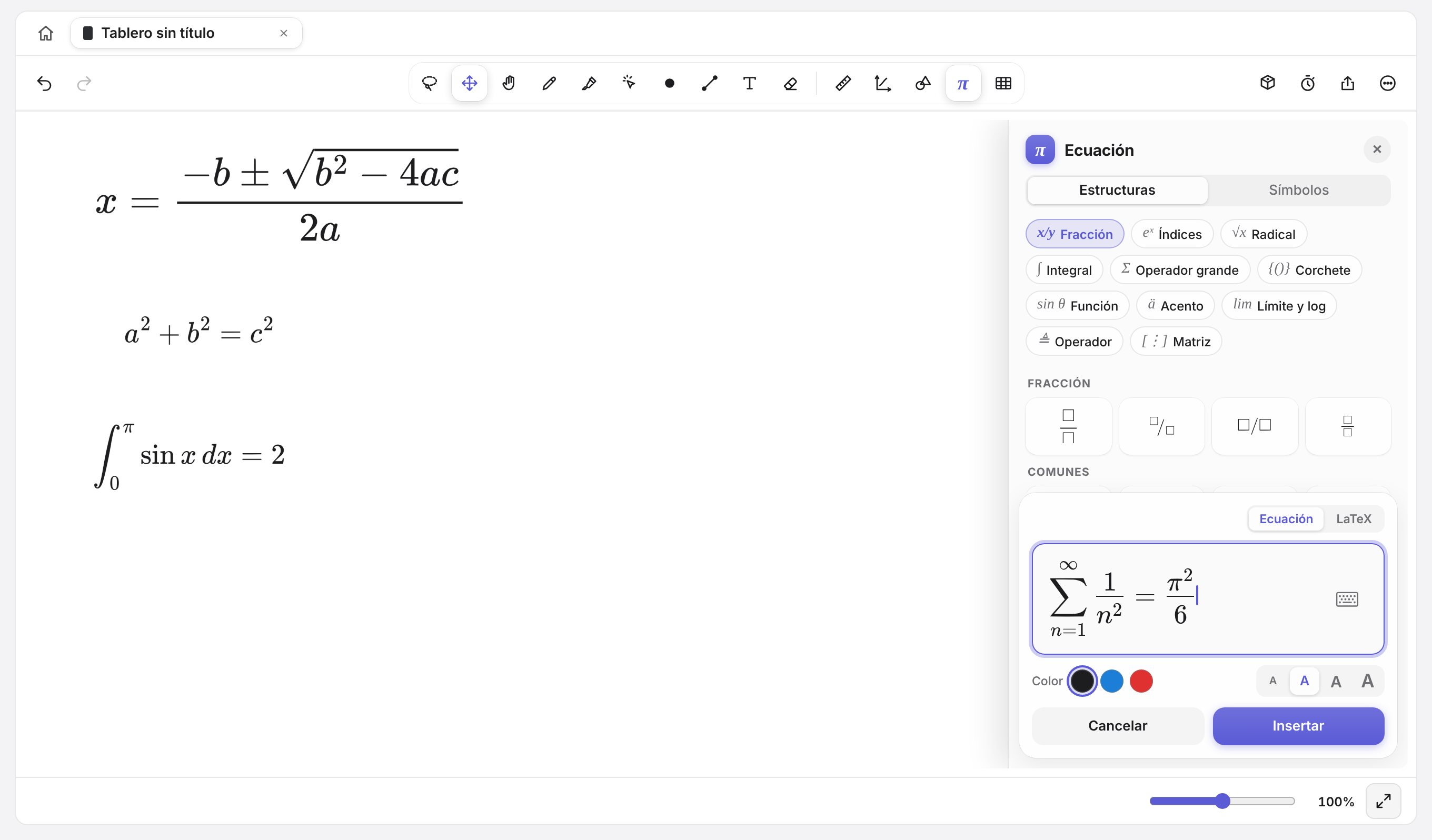Open the 3D cube icon
1432x840 pixels.
pos(1268,84)
